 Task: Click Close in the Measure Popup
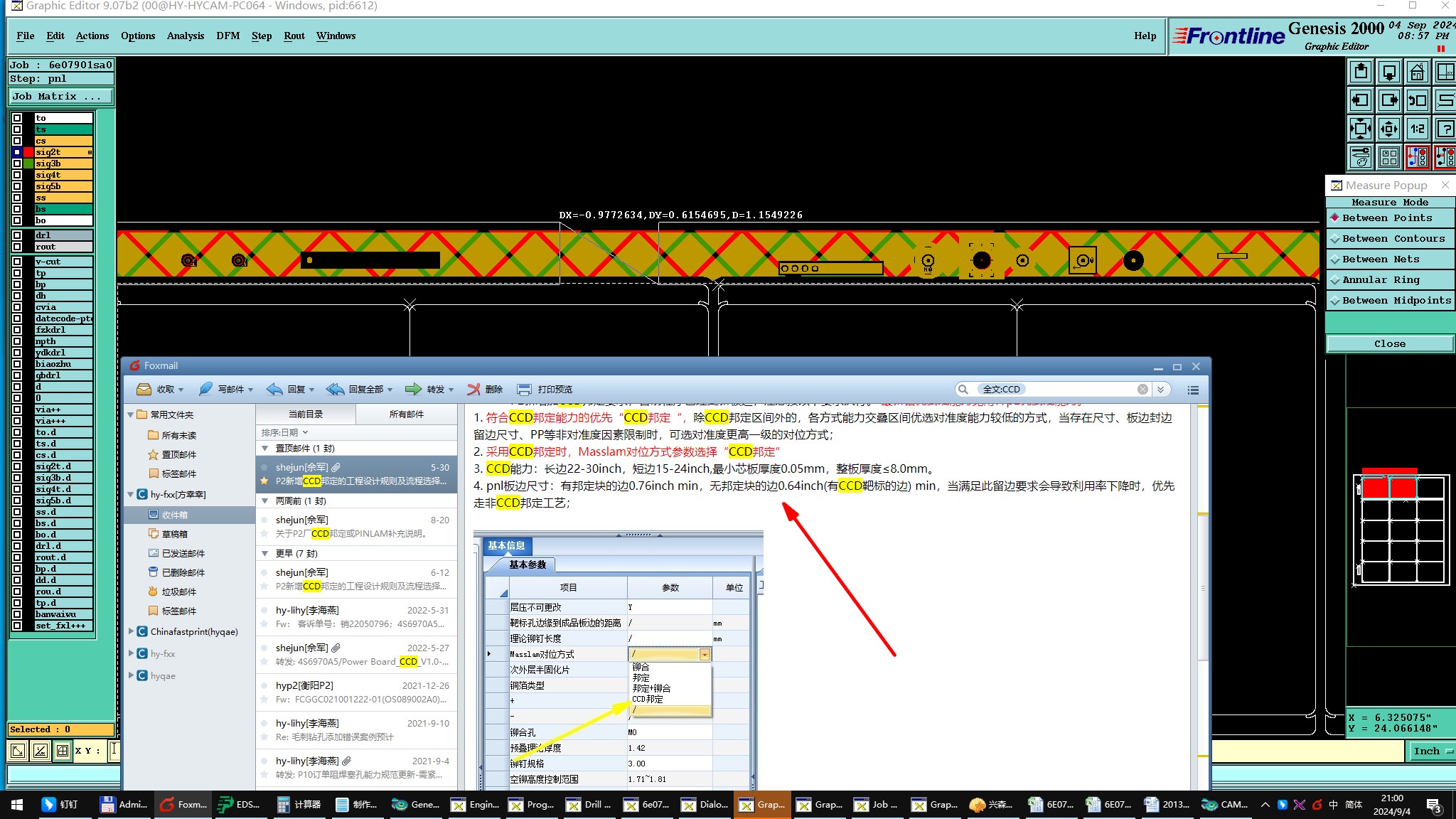[1389, 343]
